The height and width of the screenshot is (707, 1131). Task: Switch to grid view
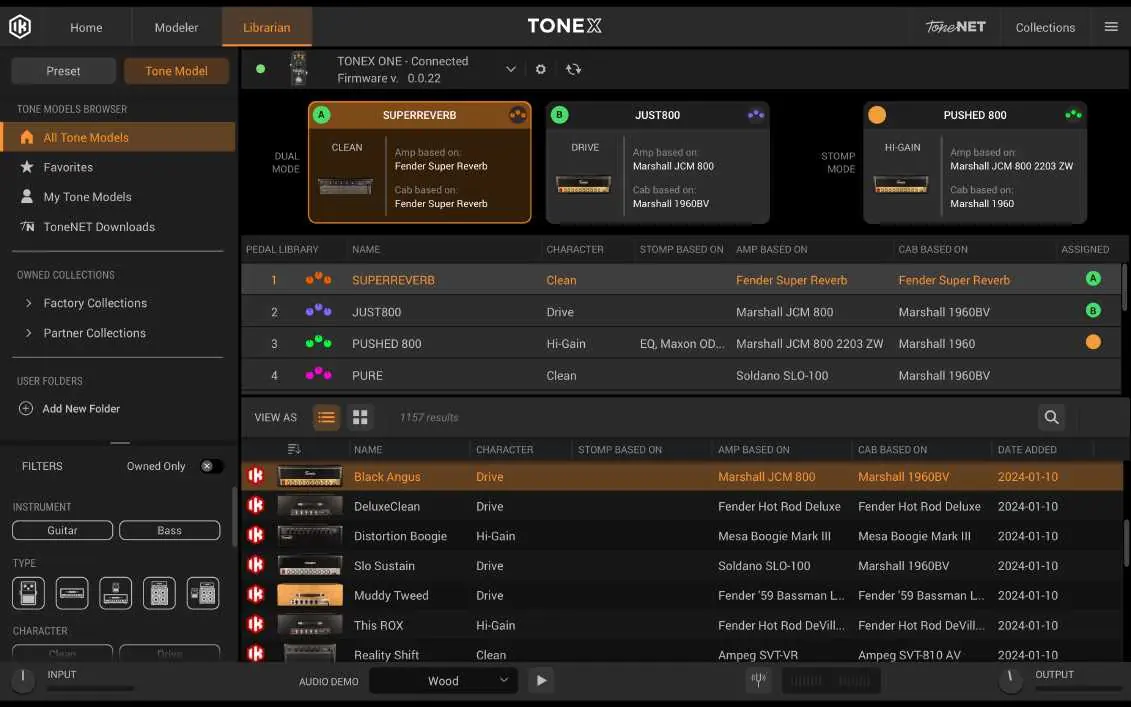pos(360,417)
